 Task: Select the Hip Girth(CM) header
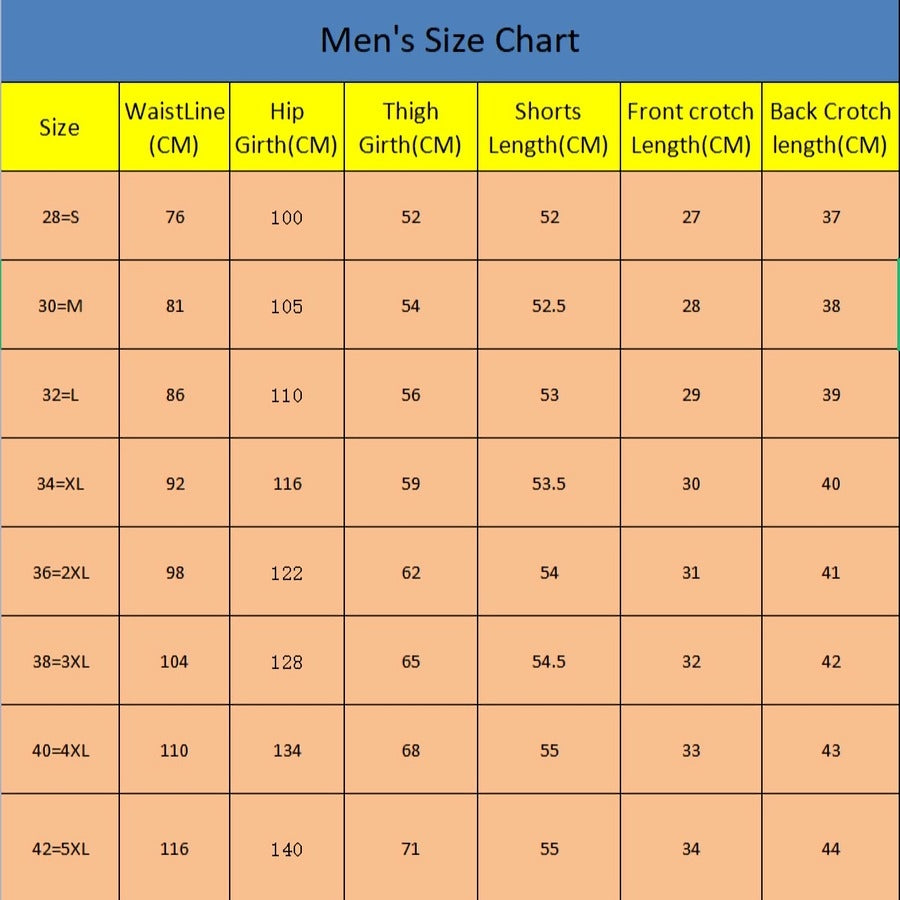(286, 128)
